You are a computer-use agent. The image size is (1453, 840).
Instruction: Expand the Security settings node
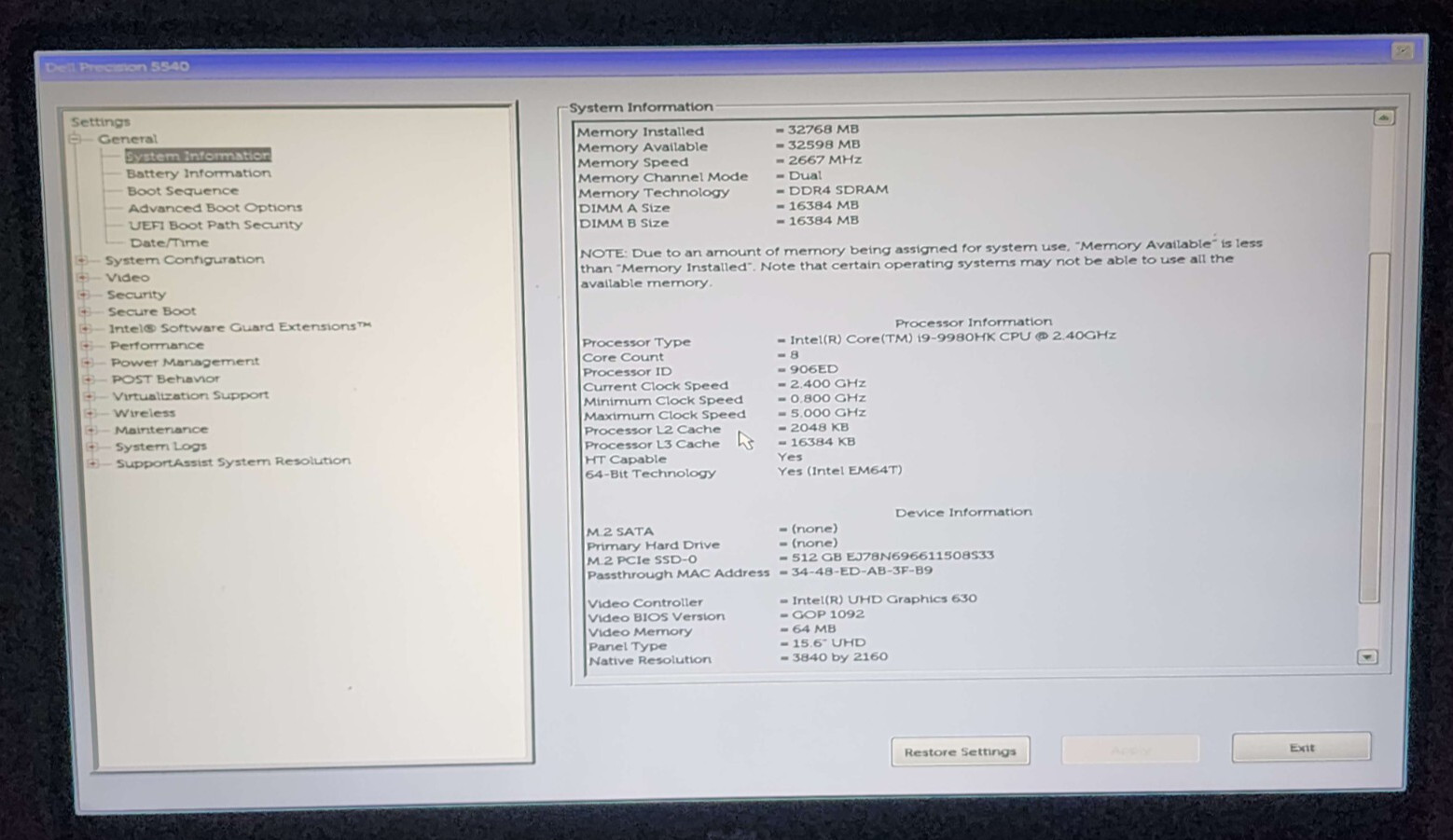84,295
